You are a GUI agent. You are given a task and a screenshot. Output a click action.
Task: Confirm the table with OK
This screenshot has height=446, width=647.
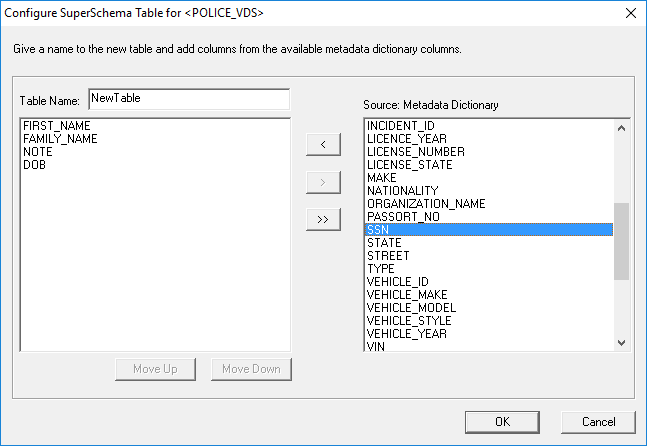[x=502, y=422]
